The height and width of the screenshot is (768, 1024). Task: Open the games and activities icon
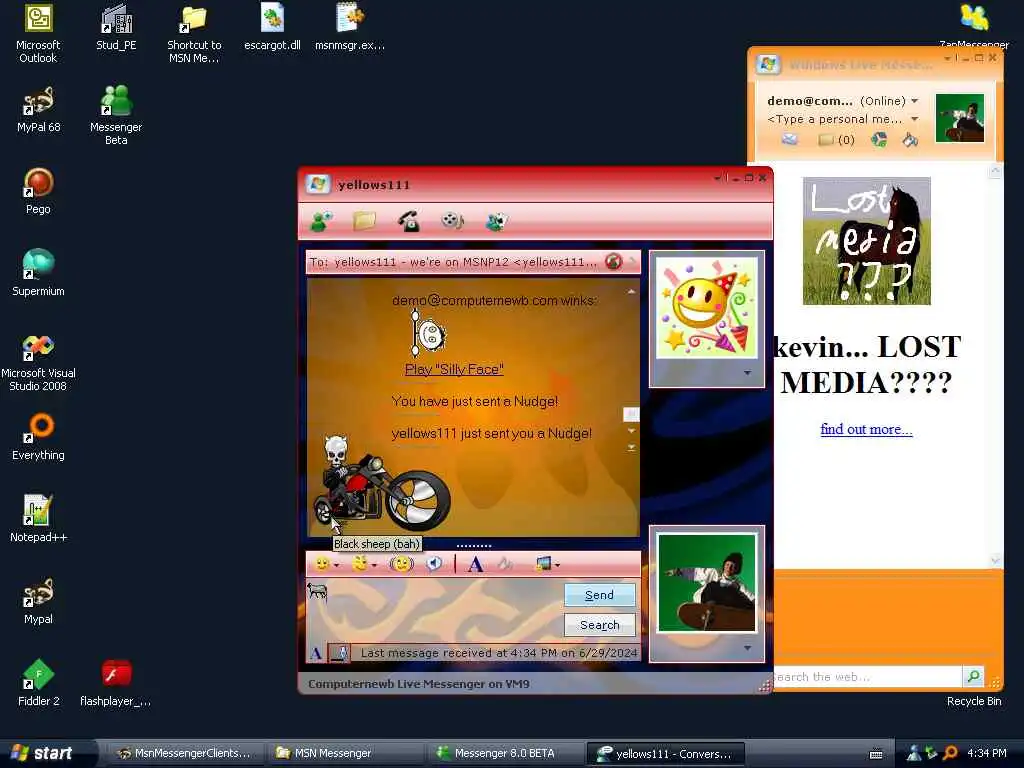tap(496, 221)
